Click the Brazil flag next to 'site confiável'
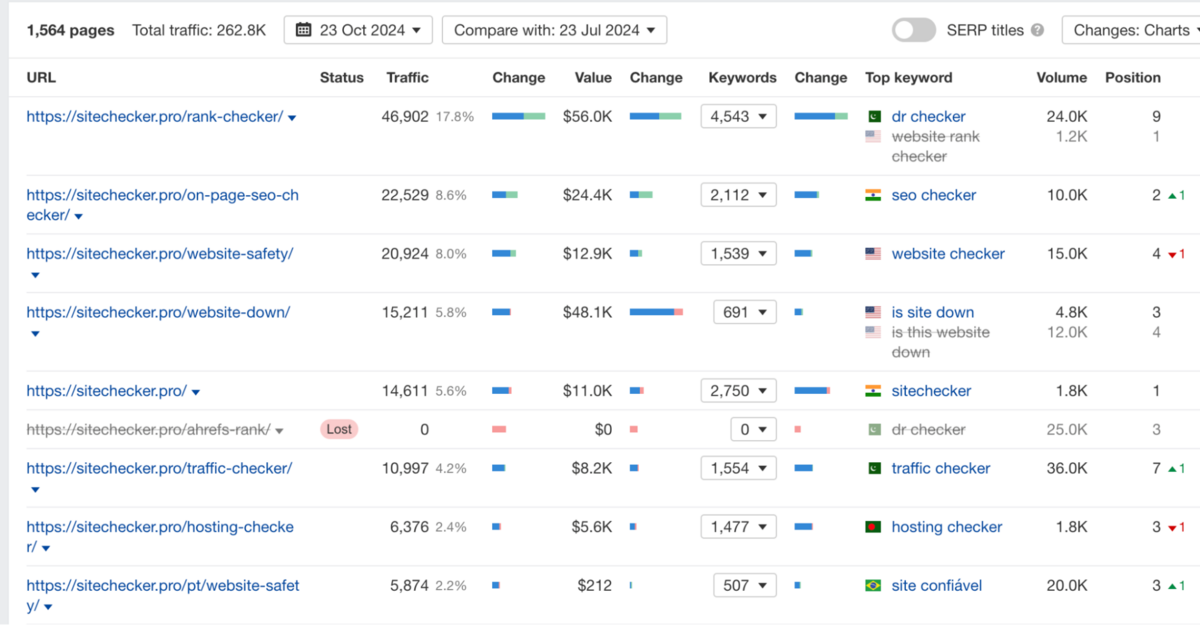 [873, 586]
